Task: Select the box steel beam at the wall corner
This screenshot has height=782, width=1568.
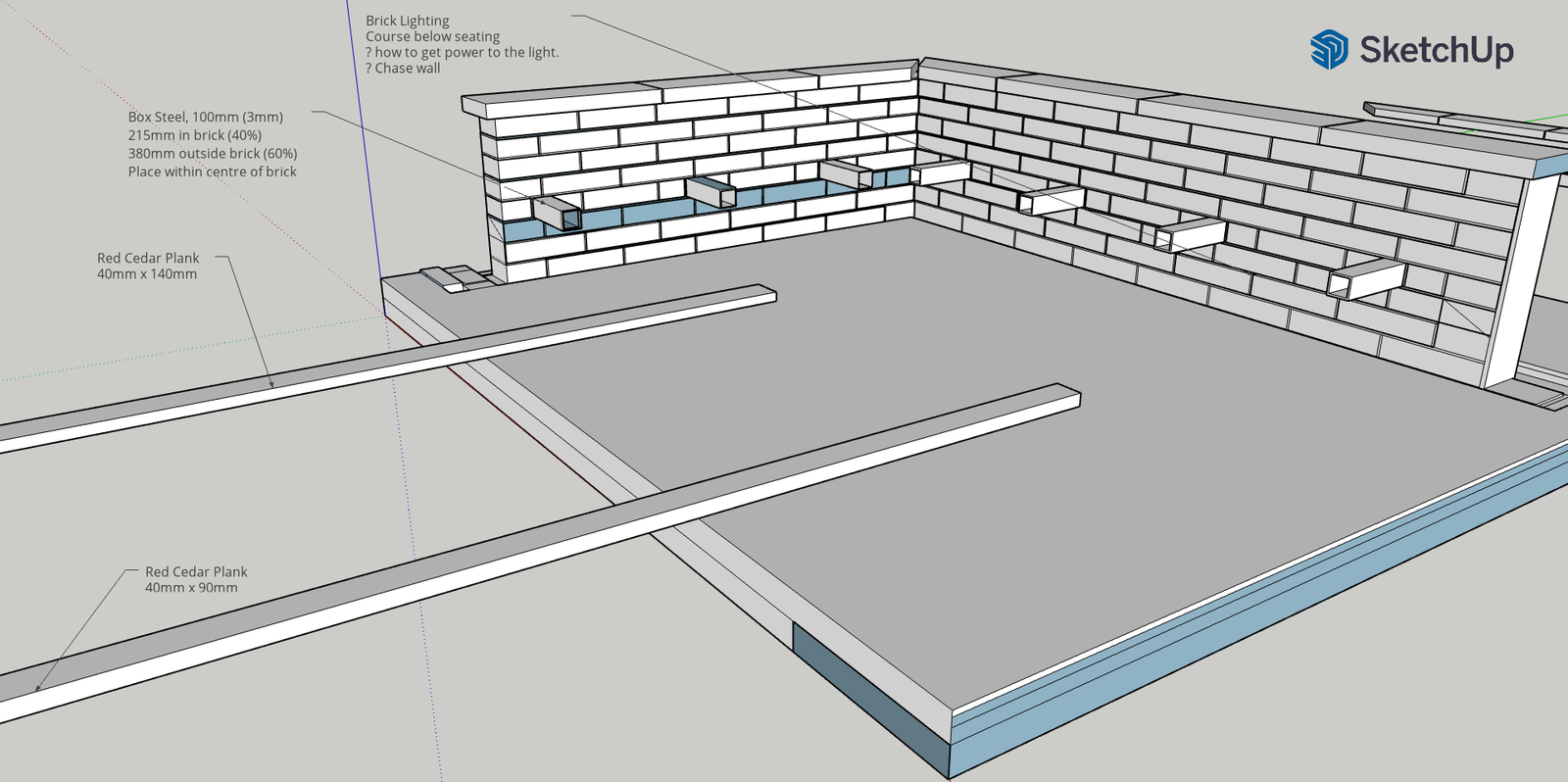Action: pyautogui.click(x=941, y=172)
